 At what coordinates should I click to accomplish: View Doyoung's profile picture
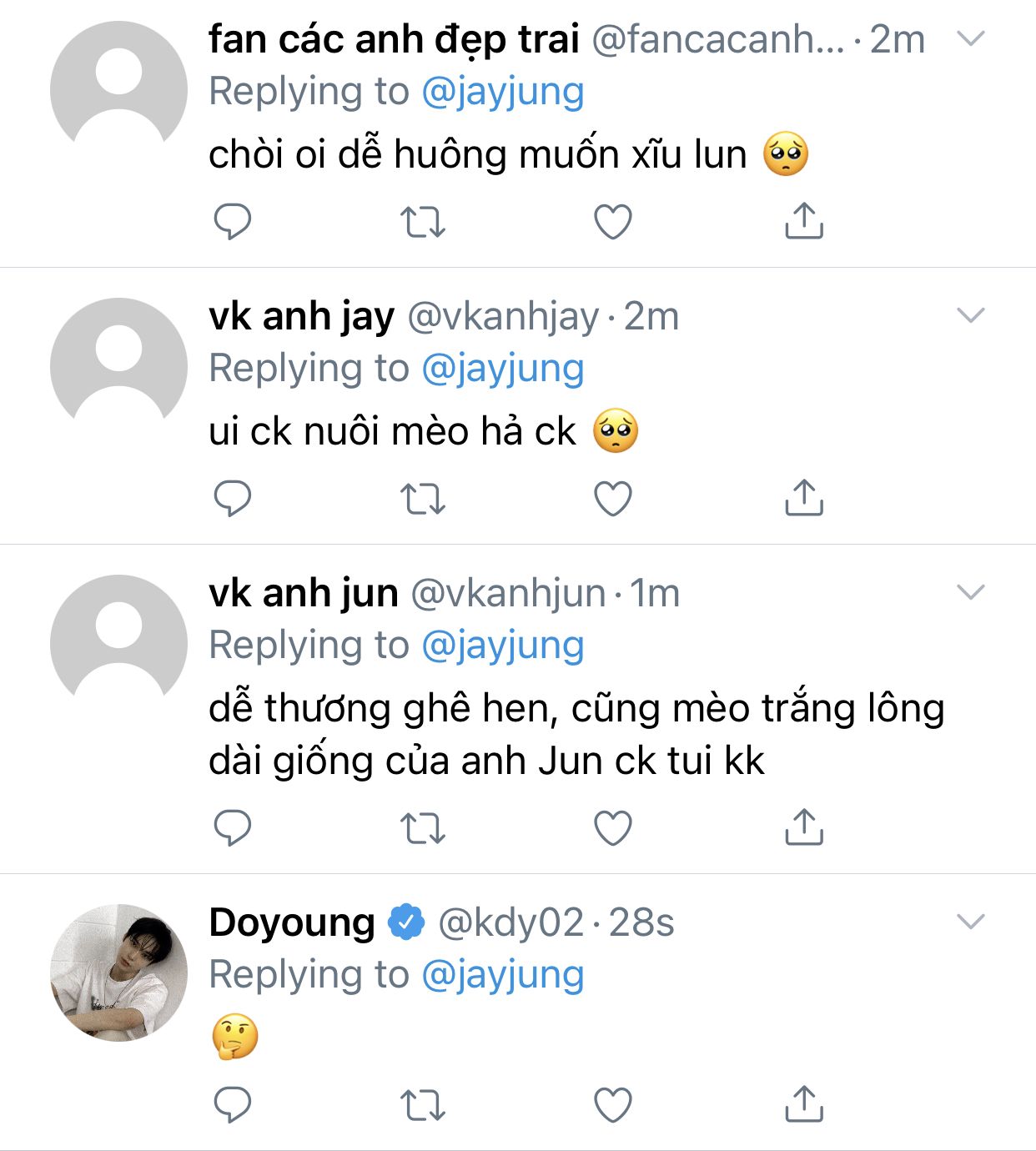pos(119,973)
